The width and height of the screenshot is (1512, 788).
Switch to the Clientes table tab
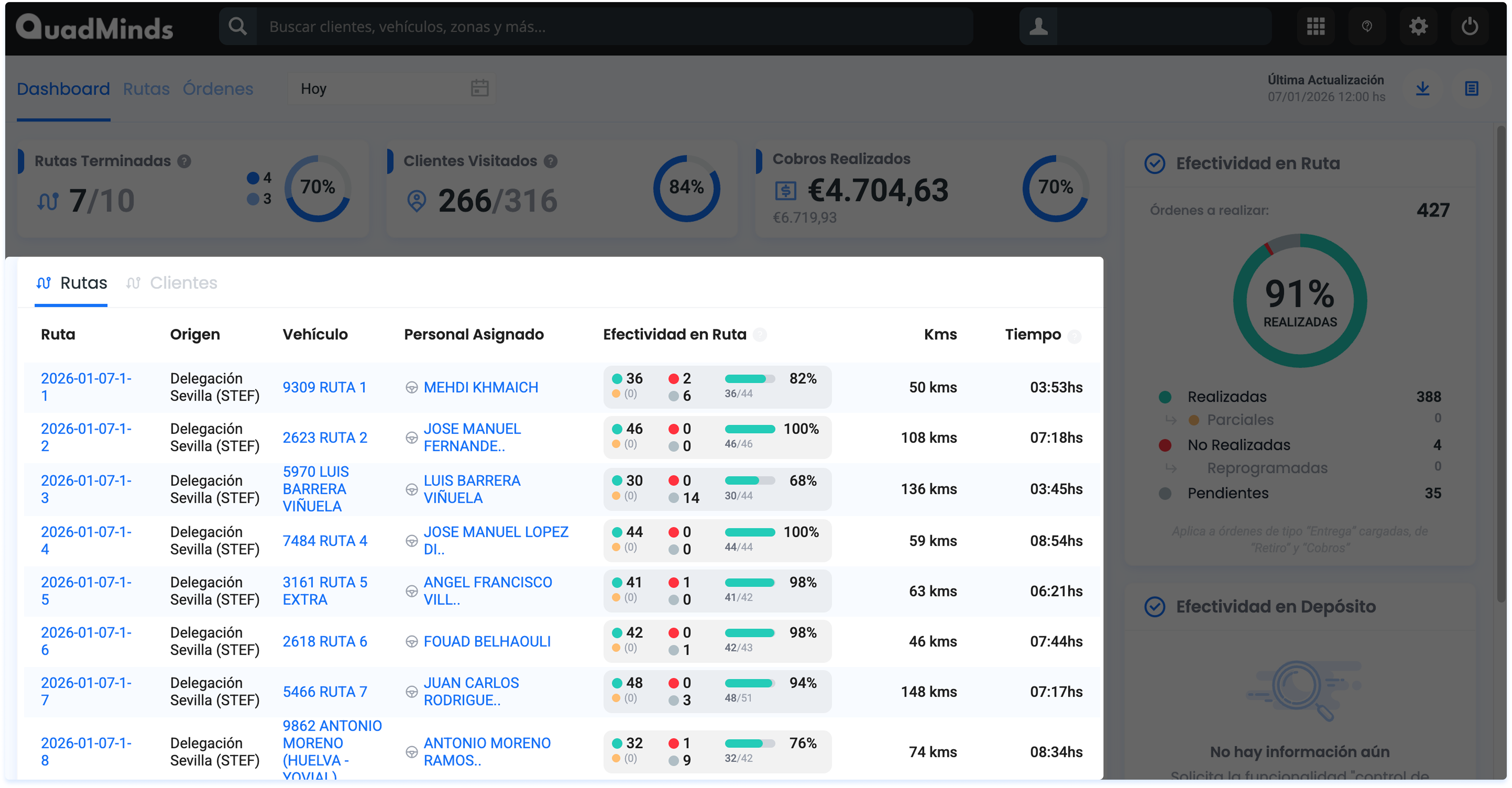[x=183, y=283]
